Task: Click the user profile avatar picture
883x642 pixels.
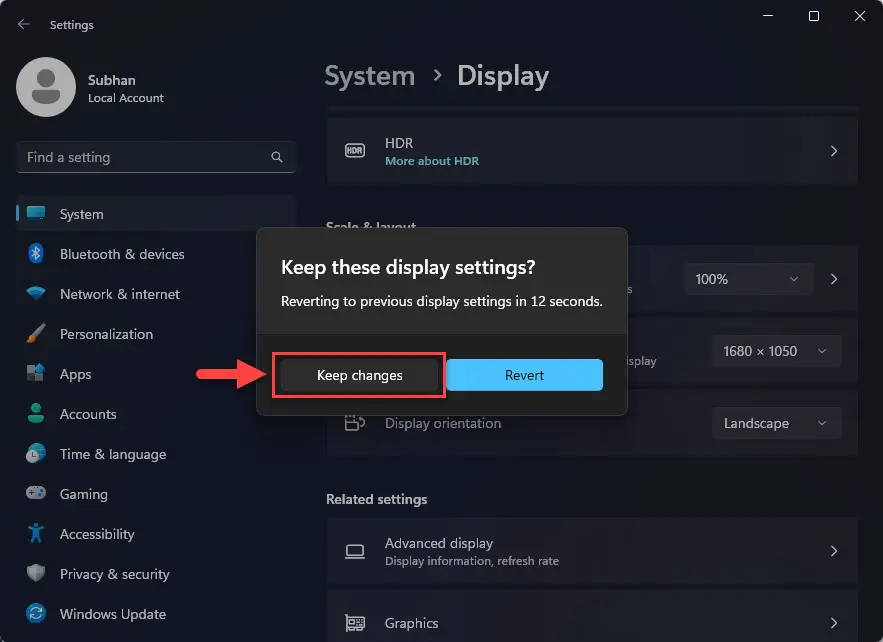Action: pyautogui.click(x=46, y=87)
